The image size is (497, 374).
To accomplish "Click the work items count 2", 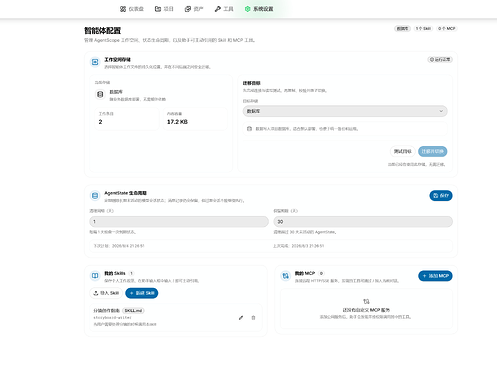I will (100, 122).
